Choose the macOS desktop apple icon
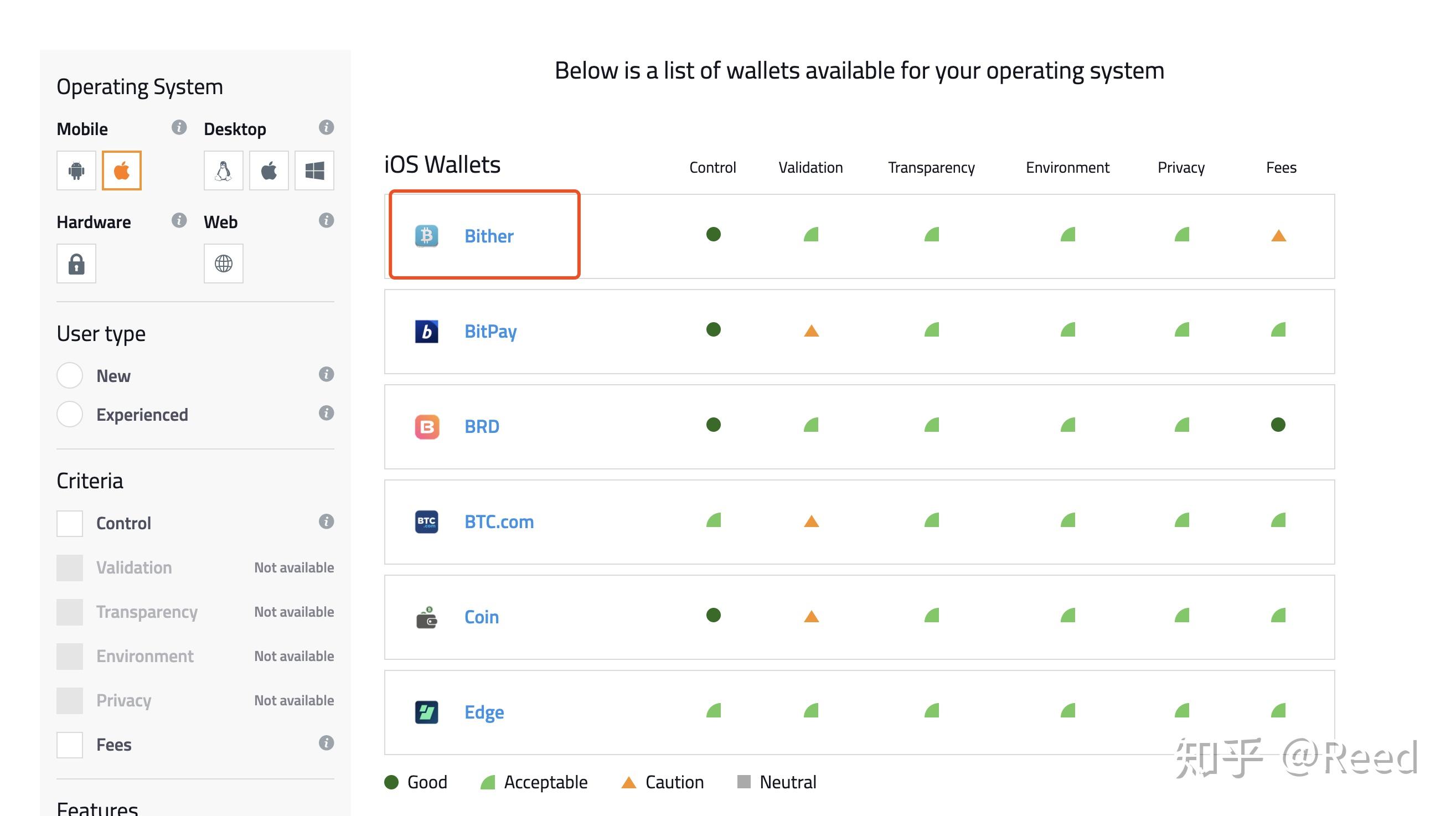1456x816 pixels. click(269, 170)
